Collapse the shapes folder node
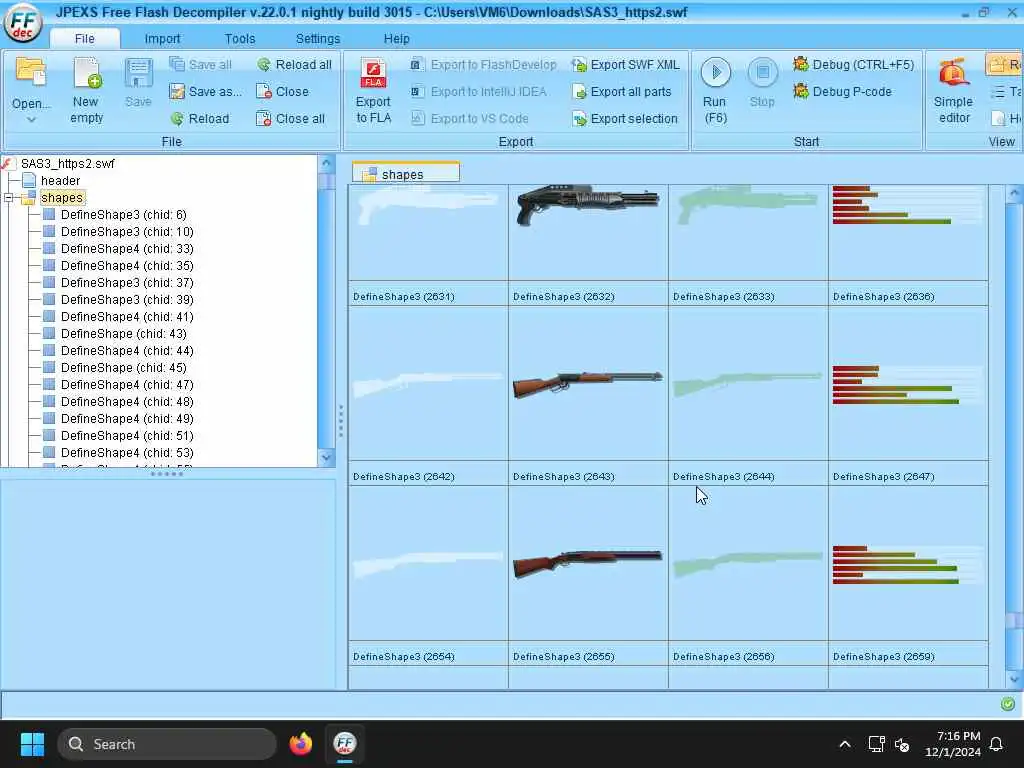Image resolution: width=1024 pixels, height=768 pixels. [8, 197]
